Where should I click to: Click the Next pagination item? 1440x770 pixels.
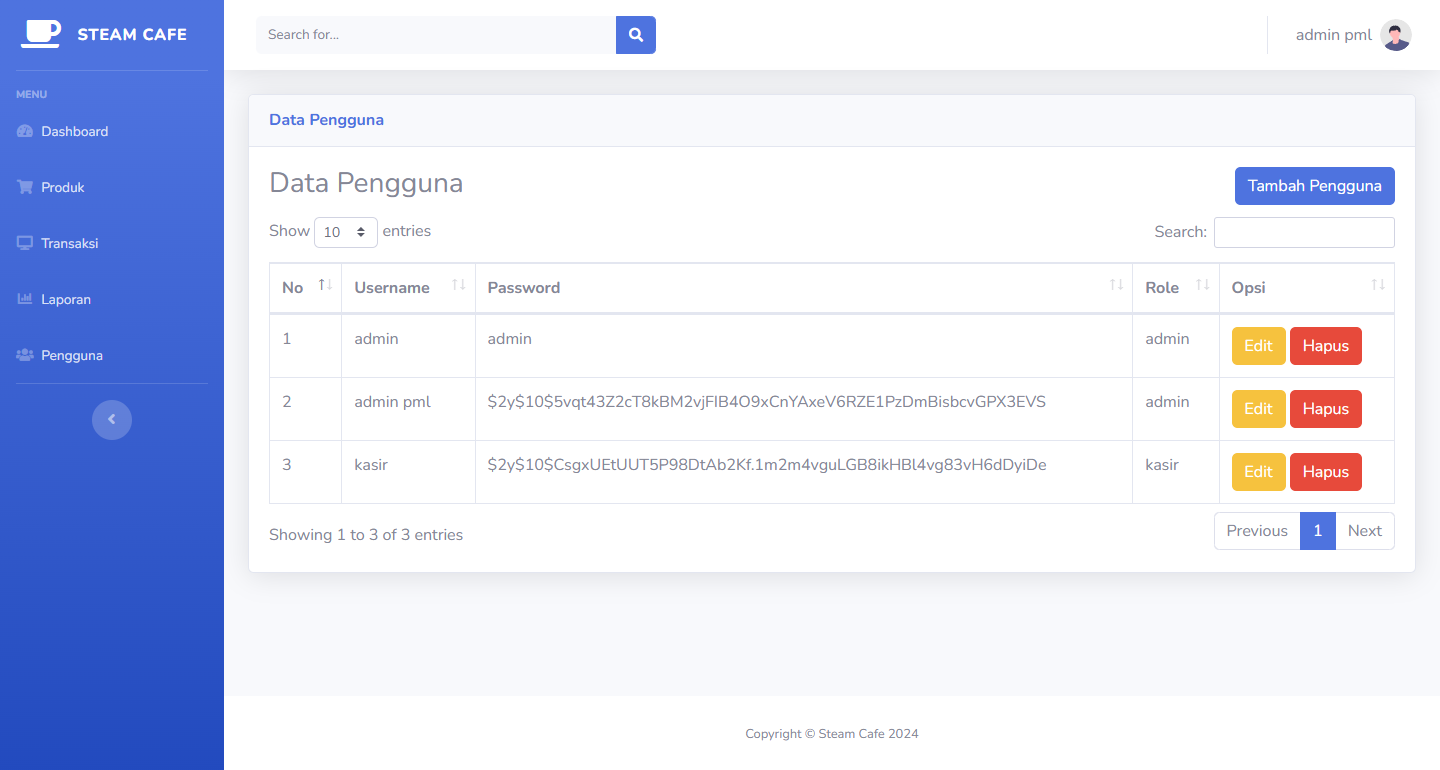[1365, 531]
